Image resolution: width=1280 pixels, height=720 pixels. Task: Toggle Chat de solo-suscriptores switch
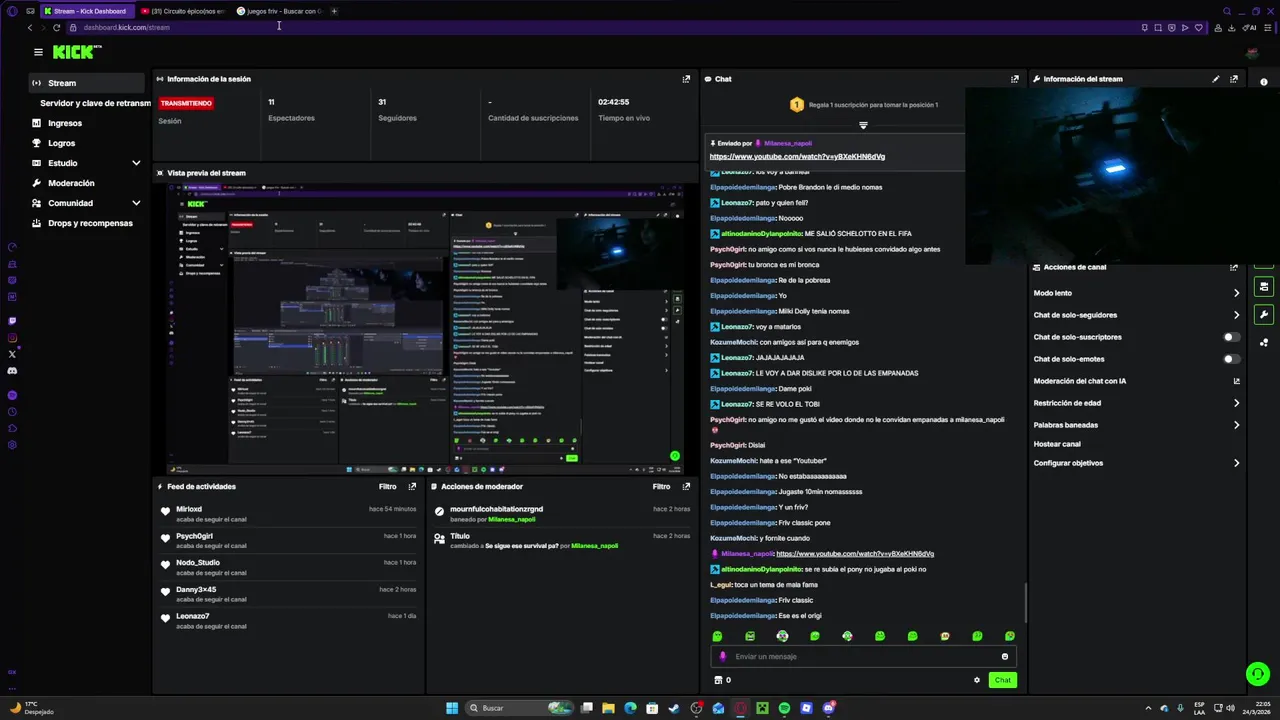1232,337
